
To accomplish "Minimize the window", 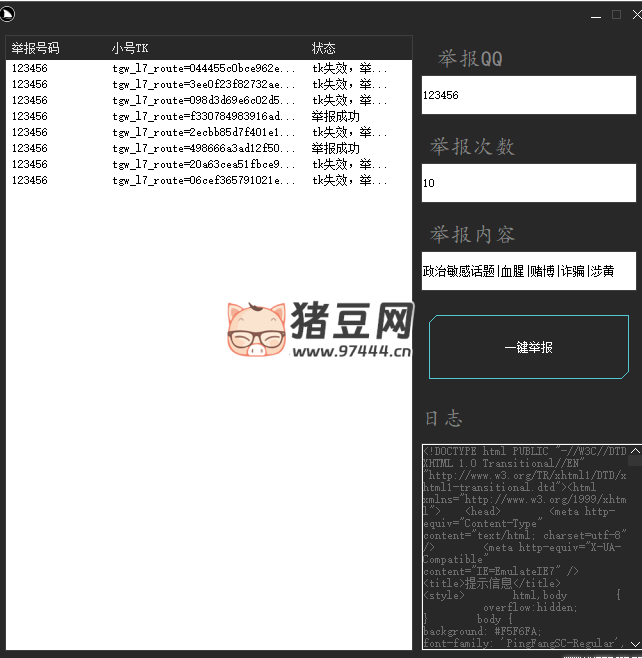I will (596, 15).
